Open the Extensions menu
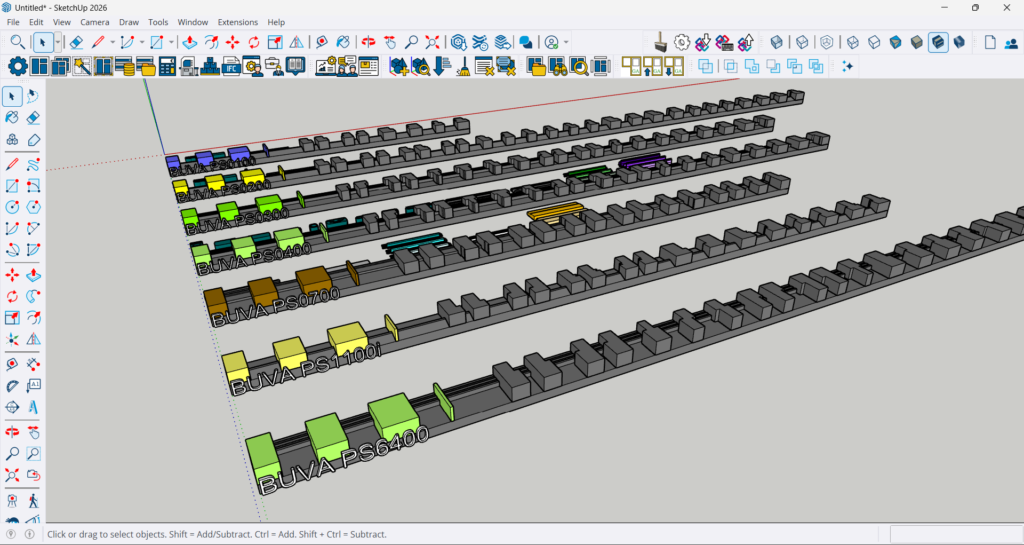The width and height of the screenshot is (1024, 545). point(238,22)
